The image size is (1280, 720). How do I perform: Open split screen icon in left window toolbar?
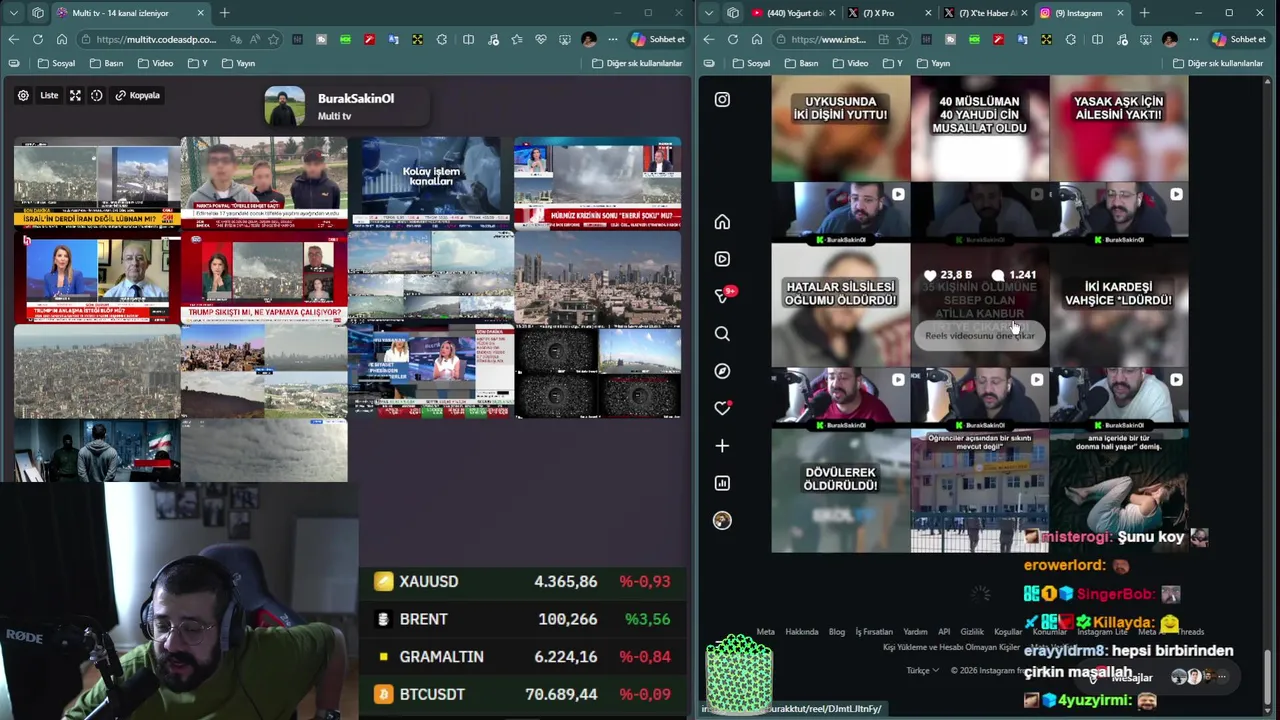coord(468,39)
